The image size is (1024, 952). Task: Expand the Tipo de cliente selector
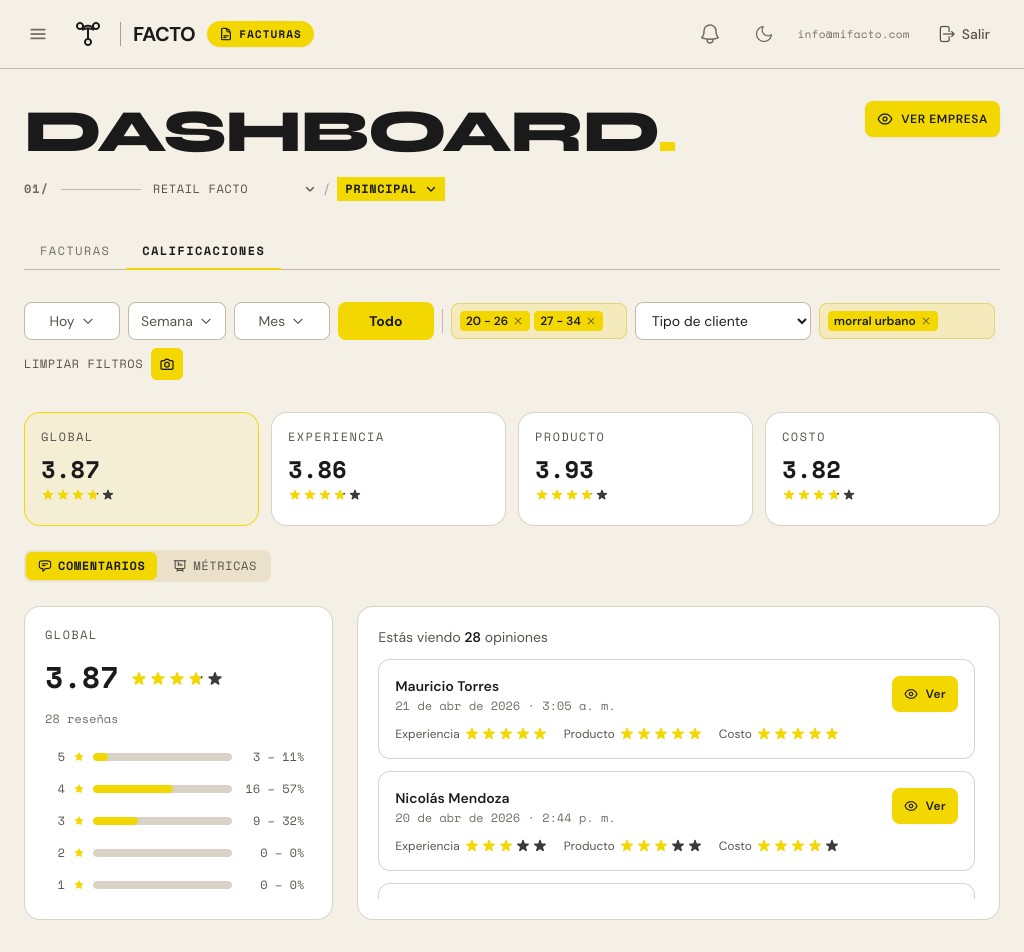point(722,321)
